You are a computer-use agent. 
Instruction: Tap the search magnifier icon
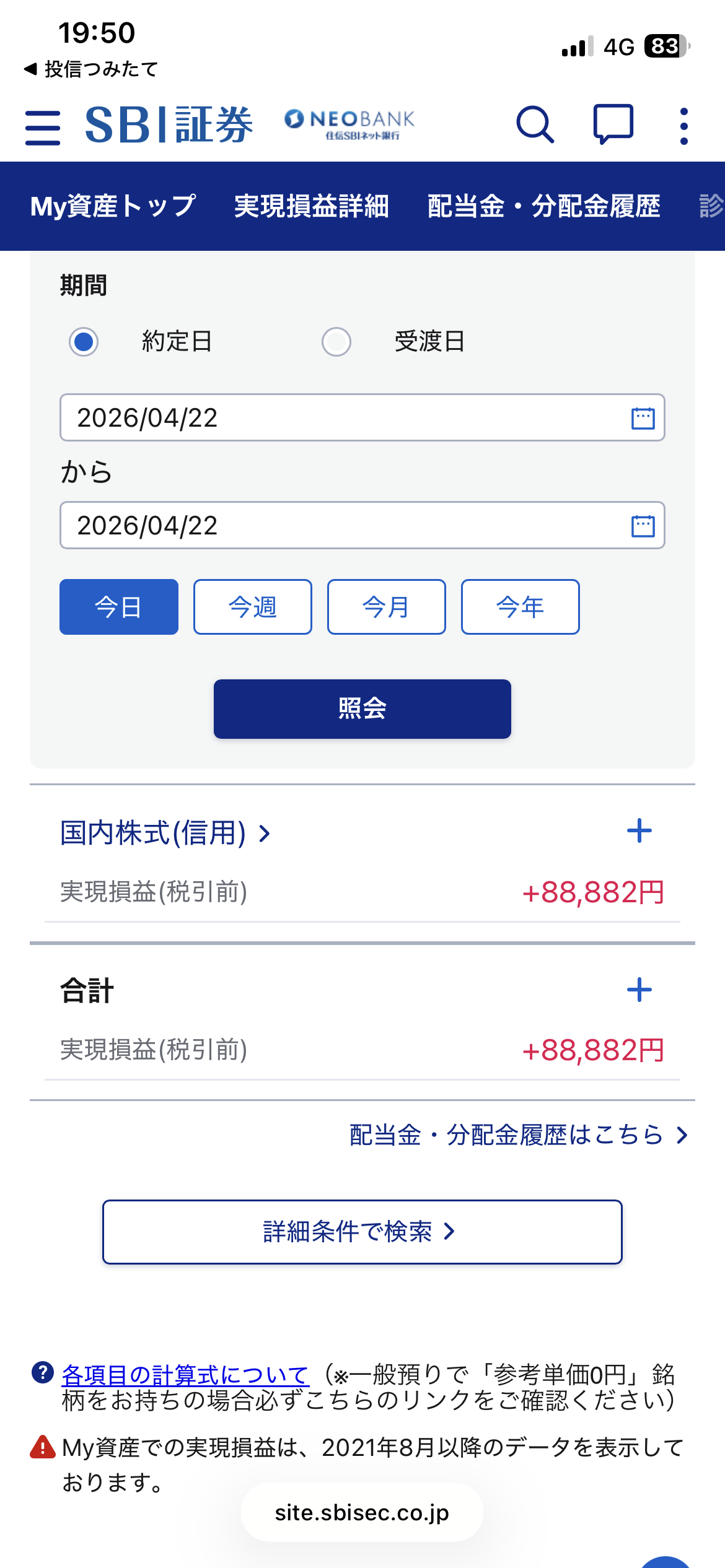(x=534, y=125)
